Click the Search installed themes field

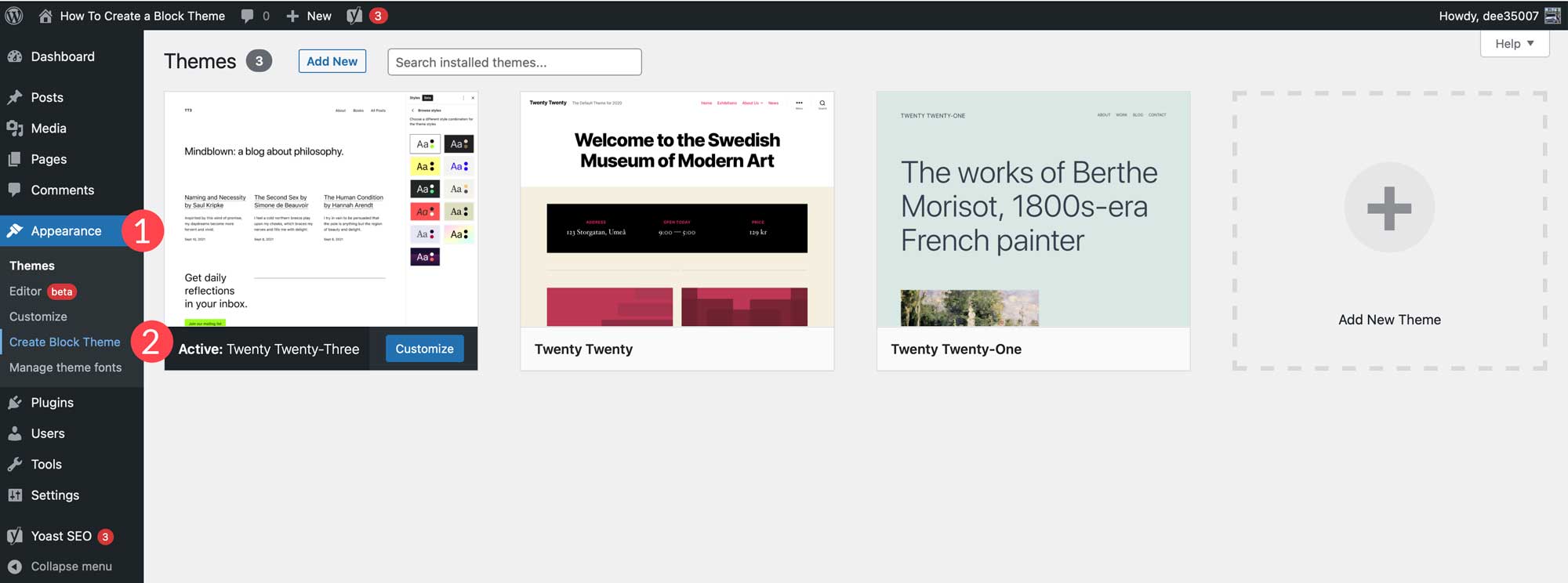click(514, 62)
